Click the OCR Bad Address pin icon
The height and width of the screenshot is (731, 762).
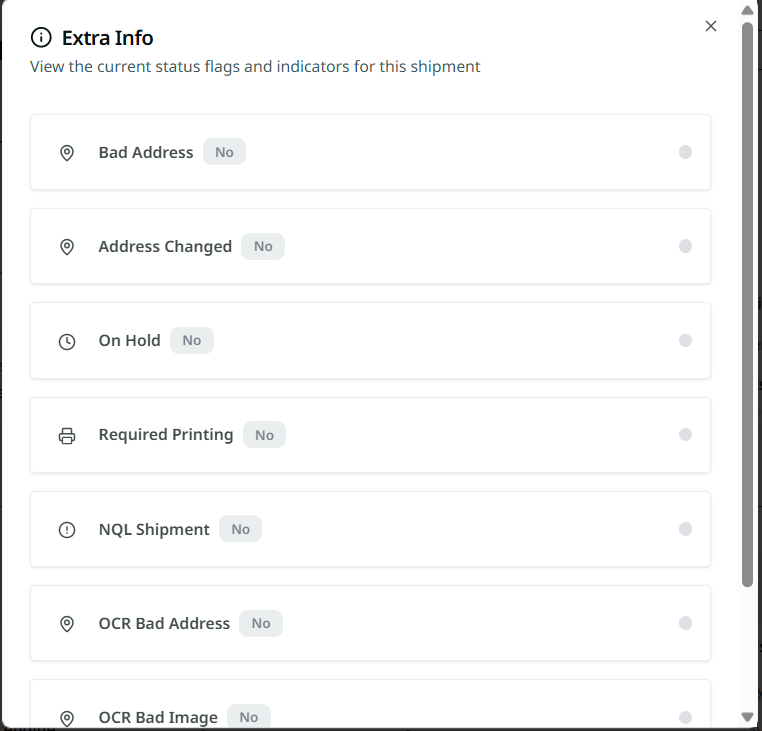[67, 624]
